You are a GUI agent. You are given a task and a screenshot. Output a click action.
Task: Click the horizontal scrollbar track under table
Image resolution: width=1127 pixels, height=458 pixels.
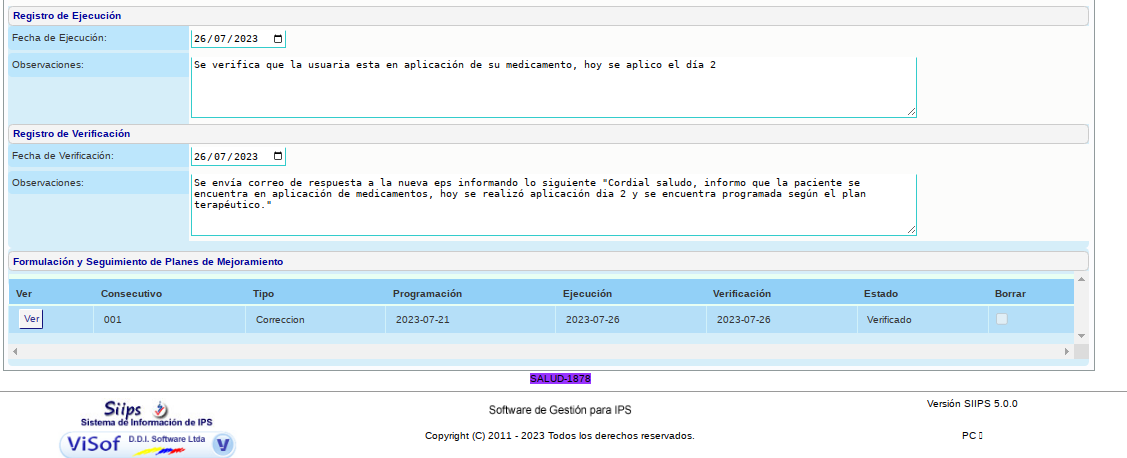pyautogui.click(x=540, y=352)
